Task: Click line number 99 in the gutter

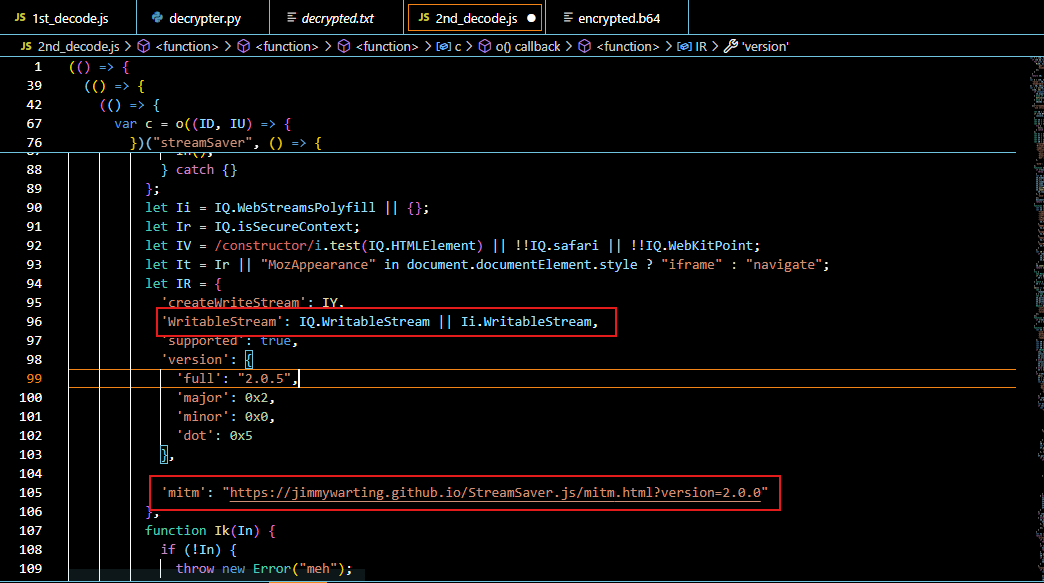Action: [x=34, y=379]
